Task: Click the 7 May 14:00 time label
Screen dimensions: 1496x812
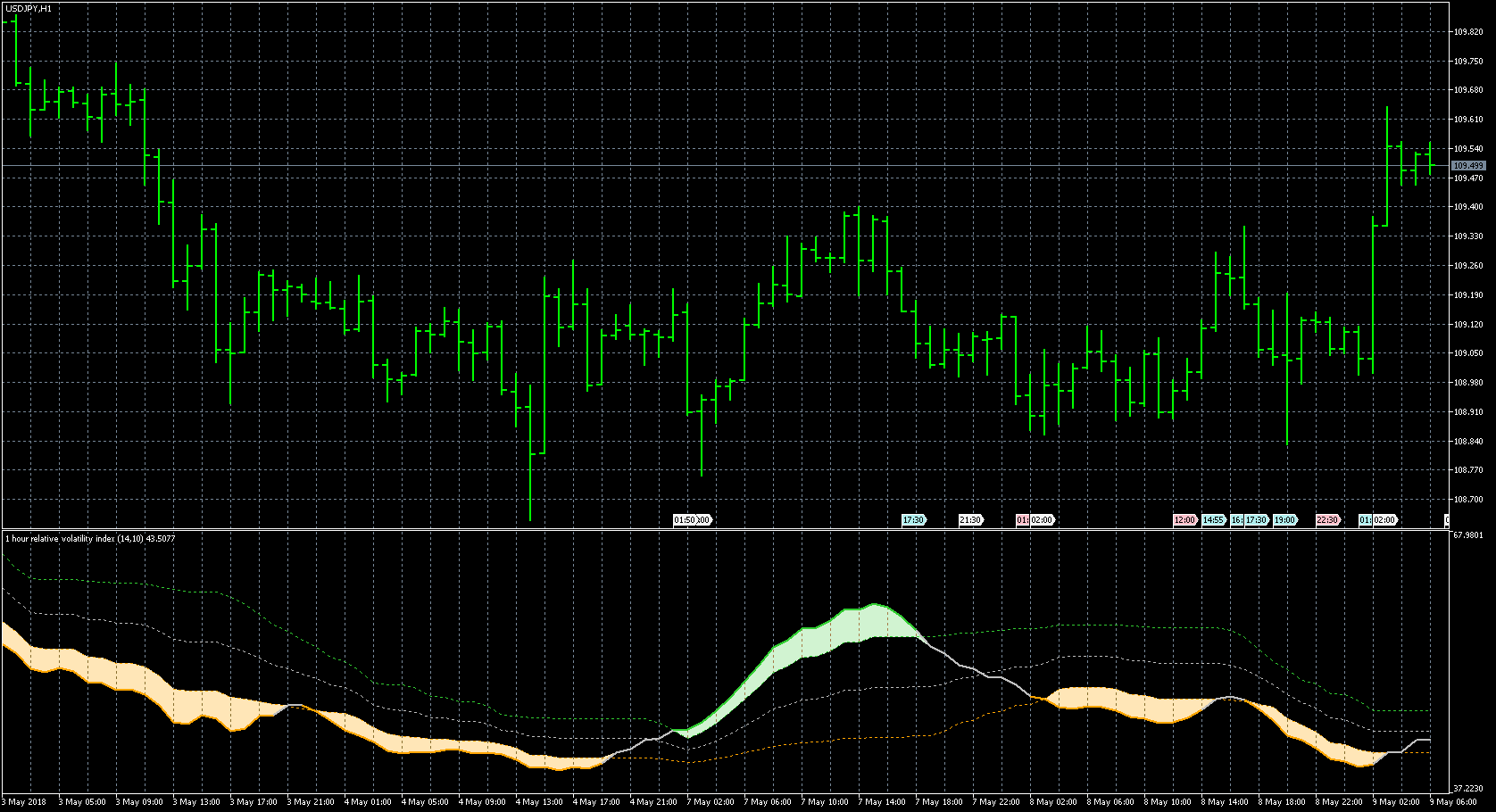Action: (x=882, y=802)
